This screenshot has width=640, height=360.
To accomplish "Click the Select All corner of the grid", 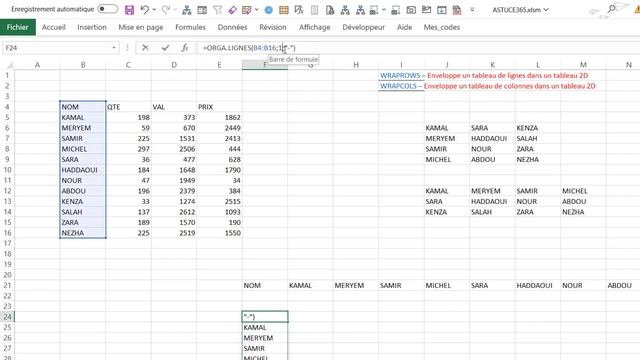I will (x=9, y=65).
